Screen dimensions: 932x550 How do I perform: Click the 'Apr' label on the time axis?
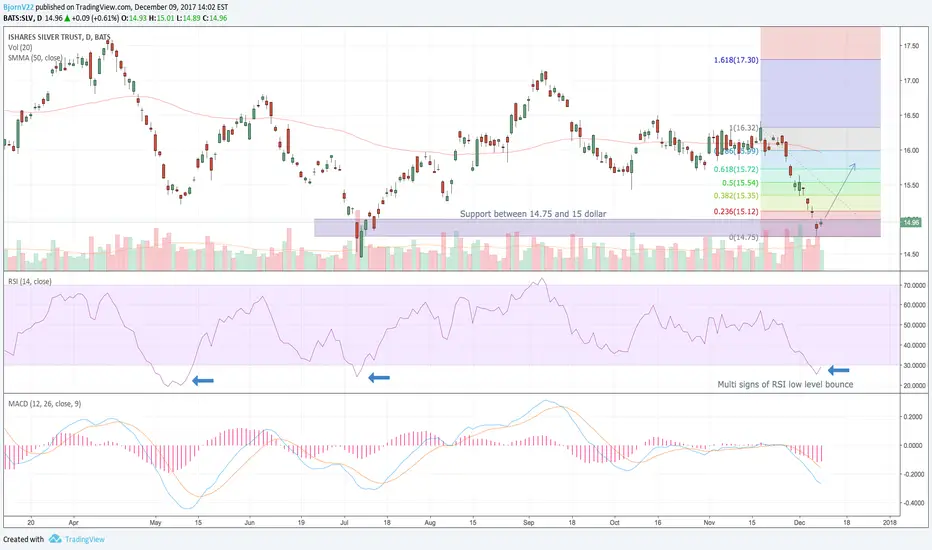point(74,523)
